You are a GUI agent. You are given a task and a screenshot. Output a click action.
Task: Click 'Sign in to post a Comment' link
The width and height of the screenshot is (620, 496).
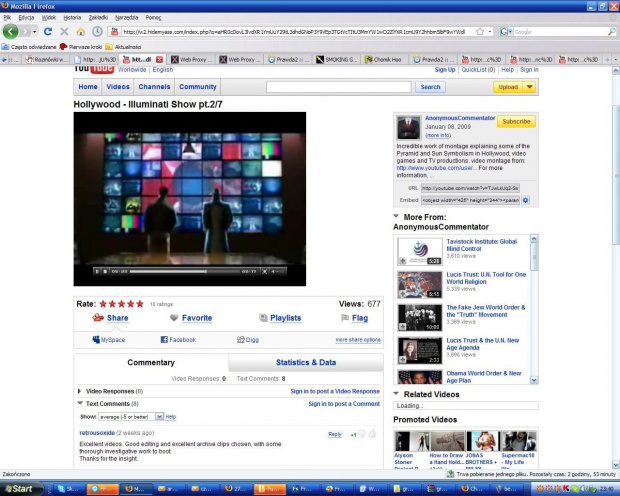point(344,403)
